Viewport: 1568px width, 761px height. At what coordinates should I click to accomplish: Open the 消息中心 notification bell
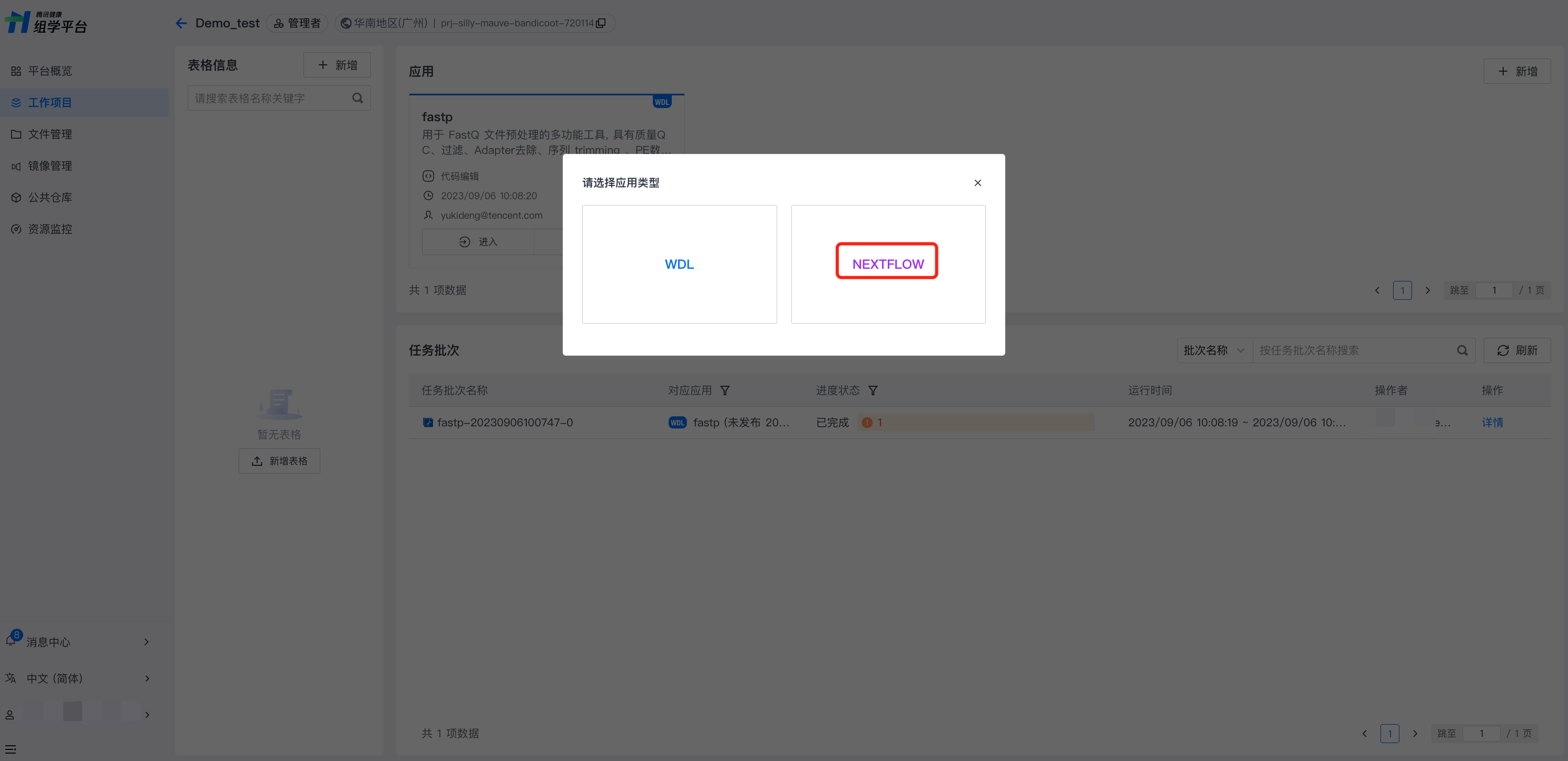(x=11, y=641)
